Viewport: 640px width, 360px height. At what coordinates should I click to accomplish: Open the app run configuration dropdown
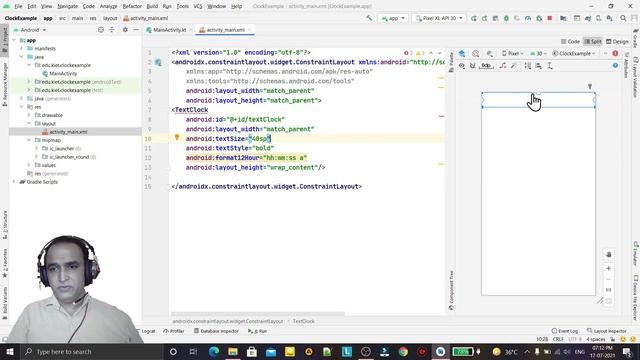(393, 18)
